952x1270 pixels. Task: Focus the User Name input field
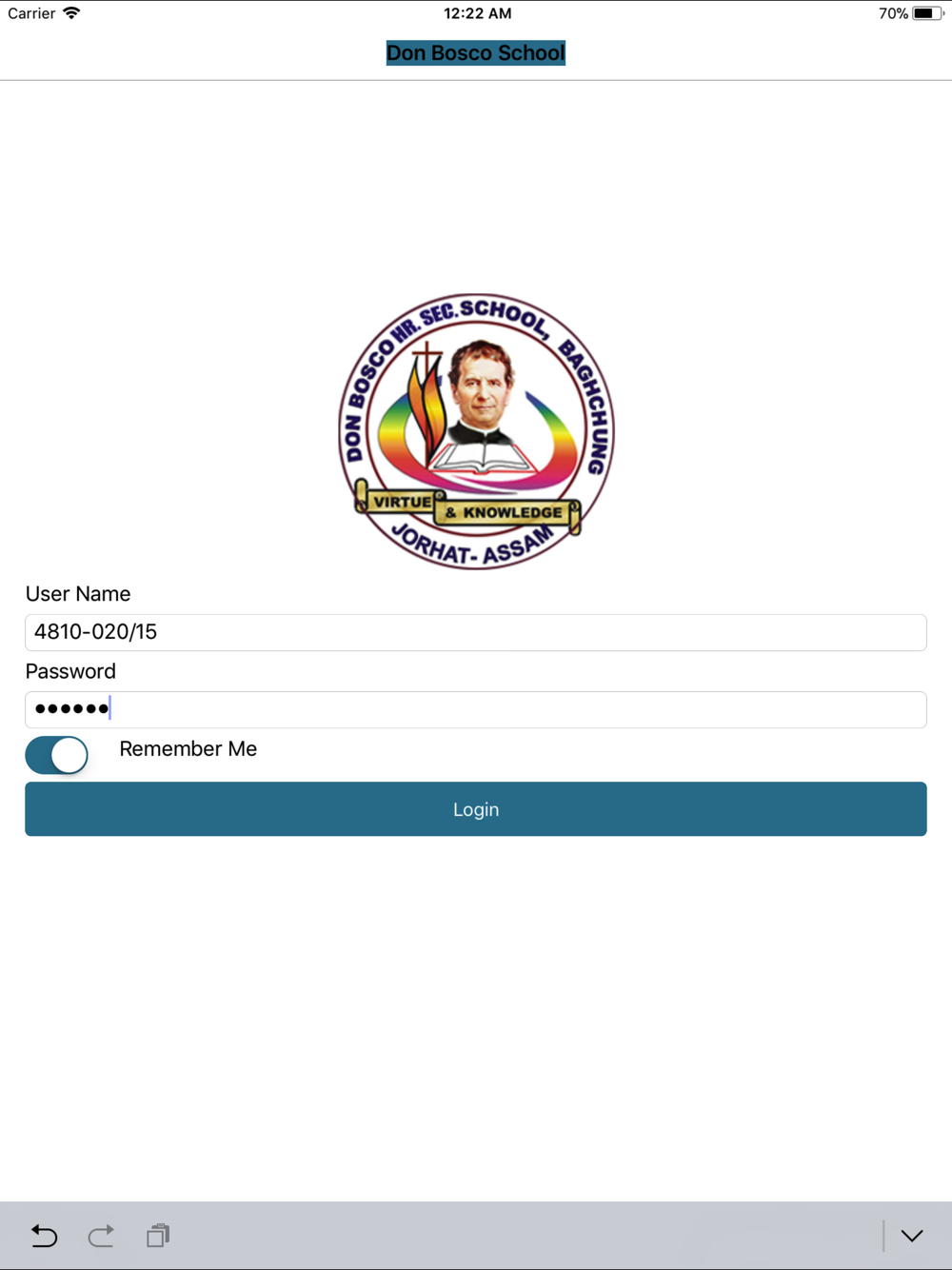click(x=476, y=632)
